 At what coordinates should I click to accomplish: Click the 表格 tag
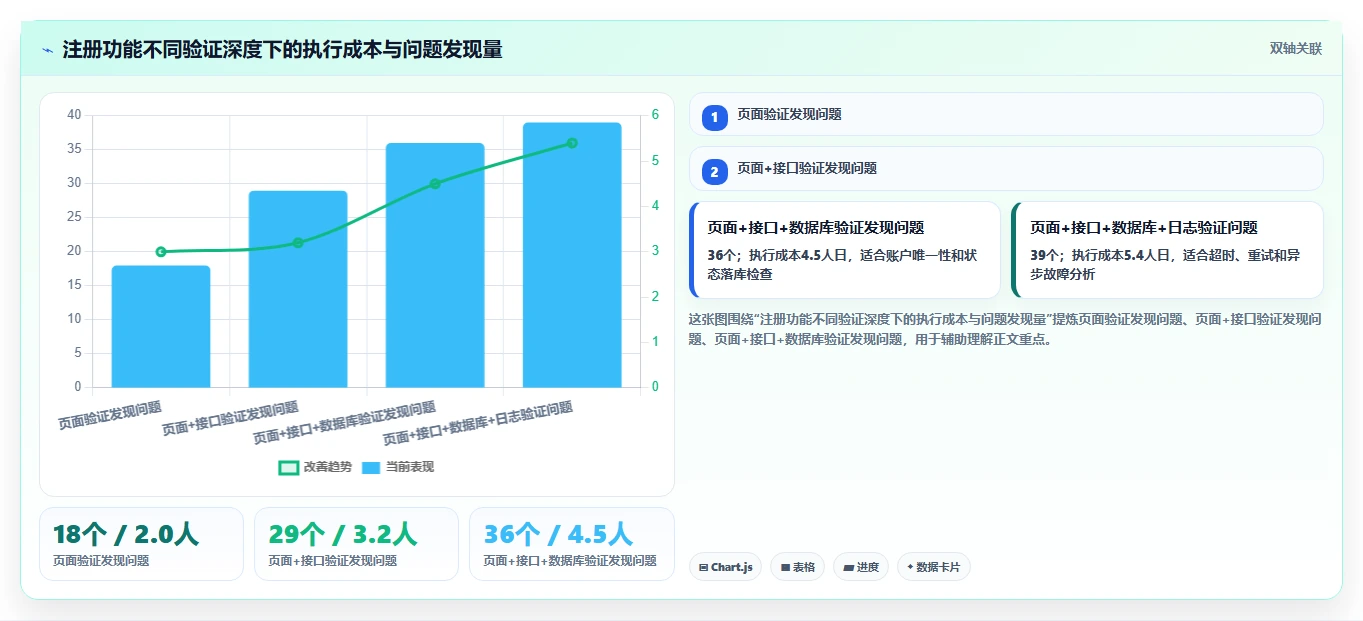point(797,567)
